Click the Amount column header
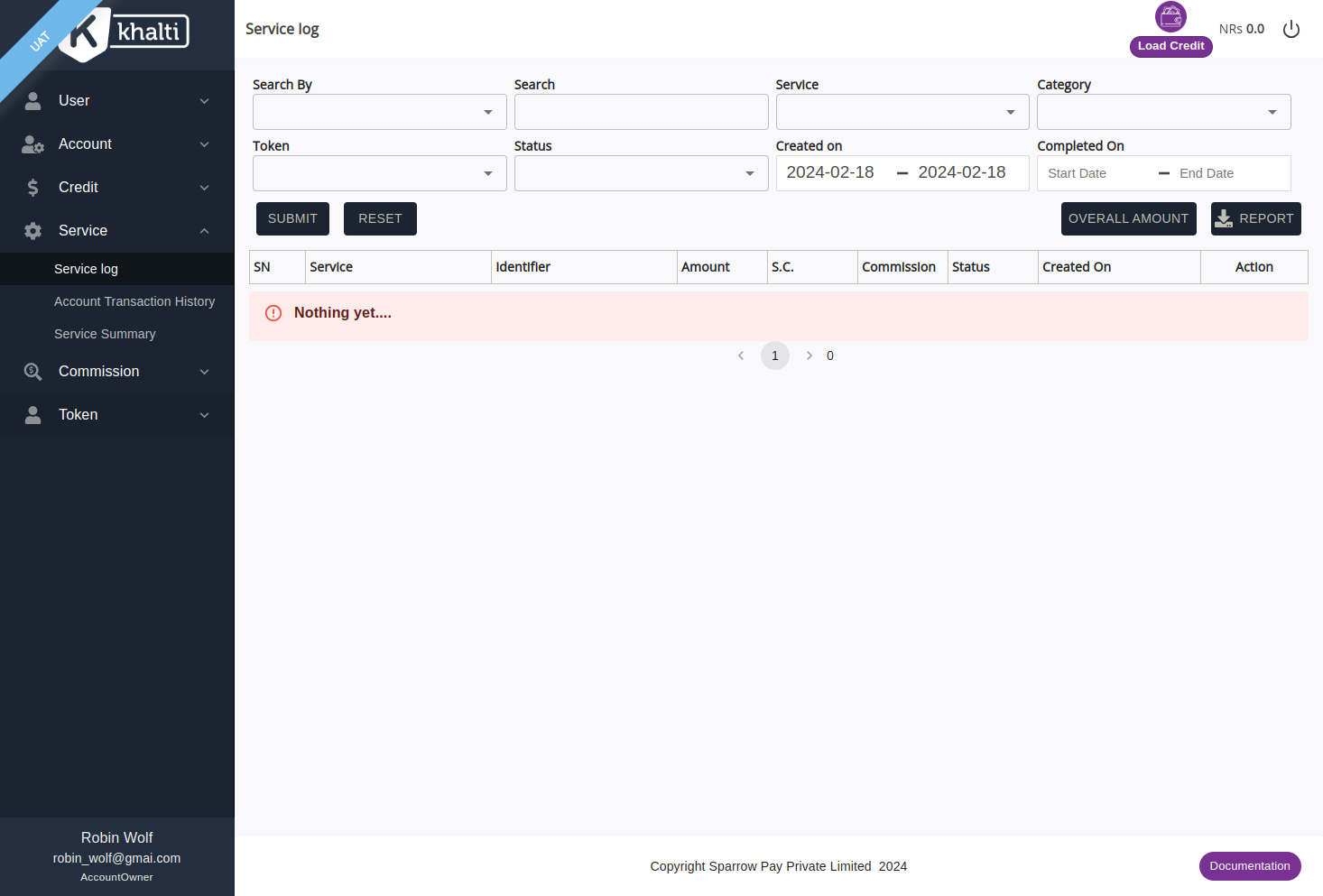Image resolution: width=1323 pixels, height=896 pixels. click(722, 267)
